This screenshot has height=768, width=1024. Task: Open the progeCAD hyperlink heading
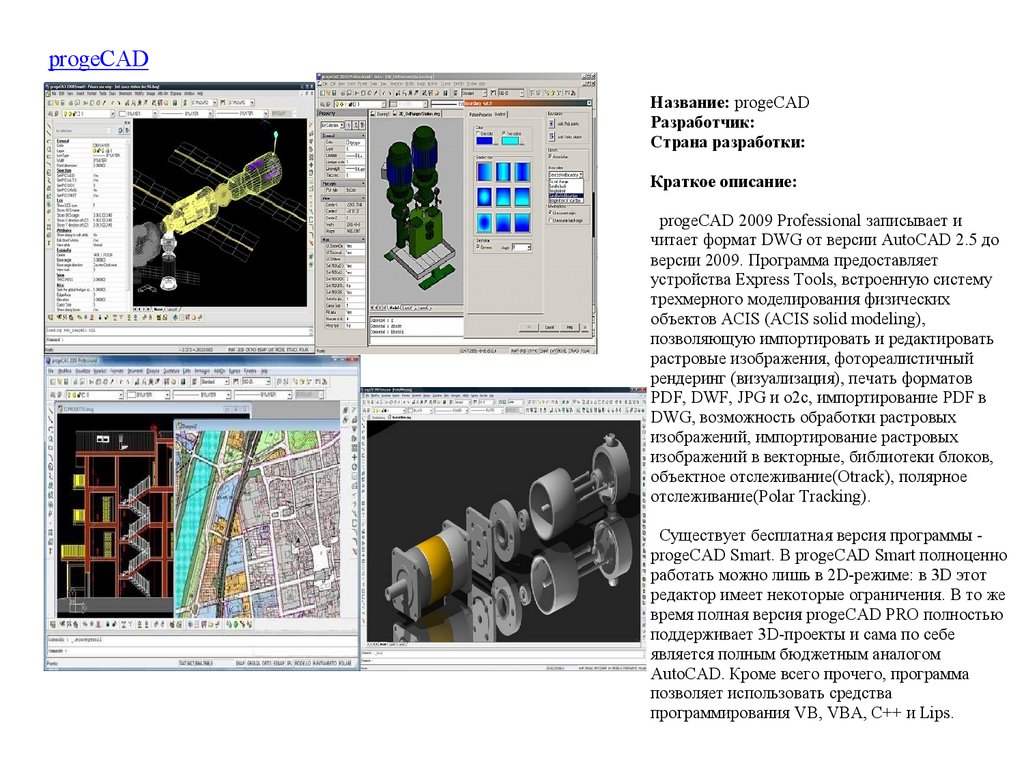pos(98,59)
